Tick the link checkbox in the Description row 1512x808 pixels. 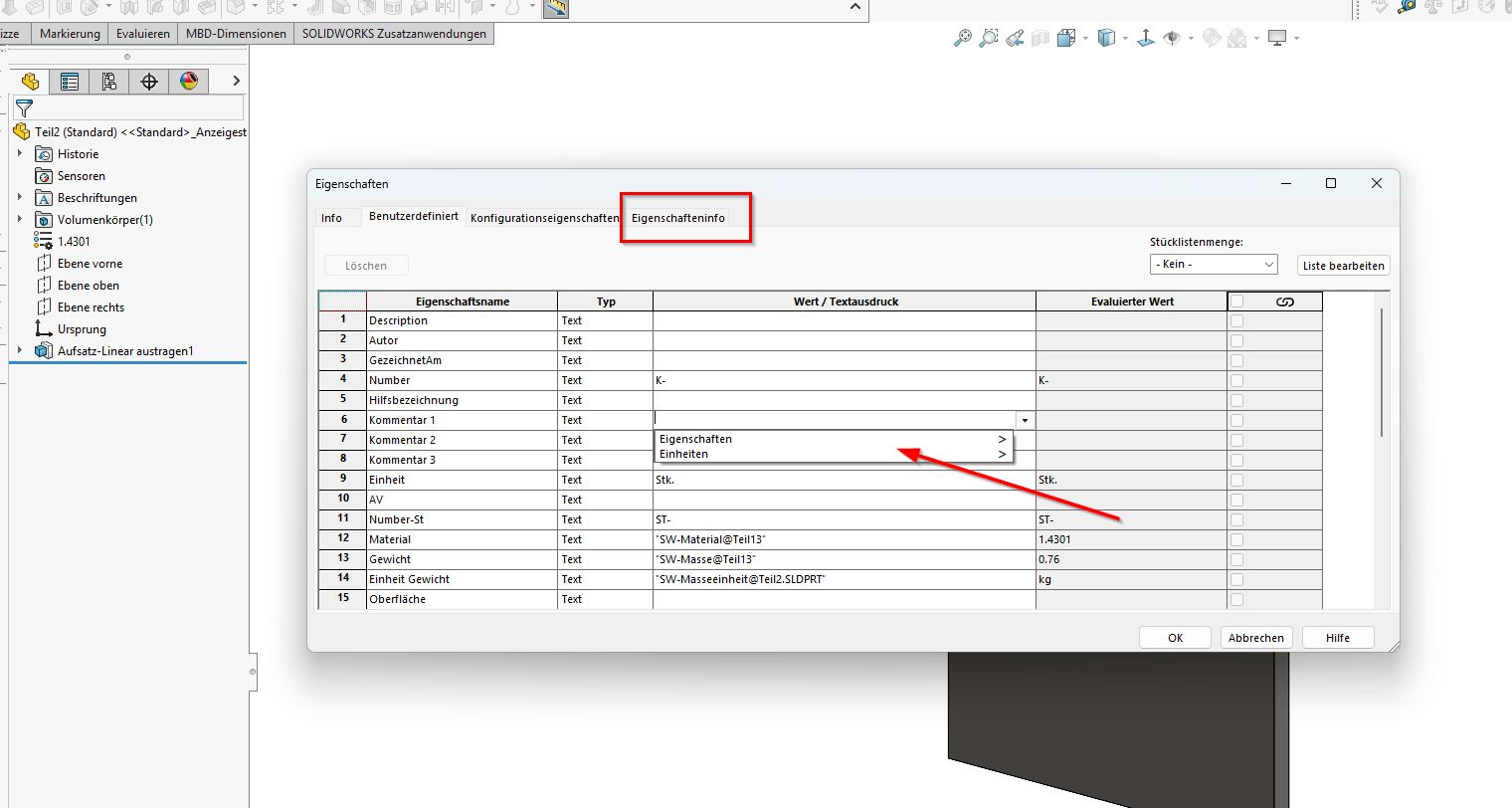coord(1236,320)
